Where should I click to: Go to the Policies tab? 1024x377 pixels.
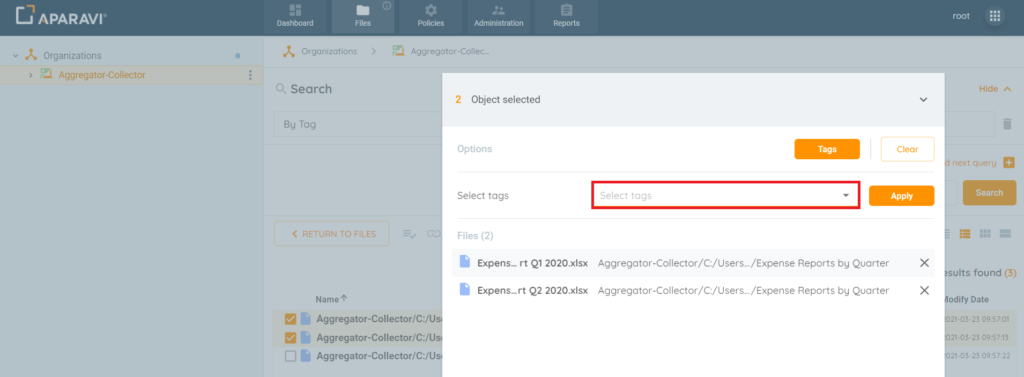coord(431,16)
